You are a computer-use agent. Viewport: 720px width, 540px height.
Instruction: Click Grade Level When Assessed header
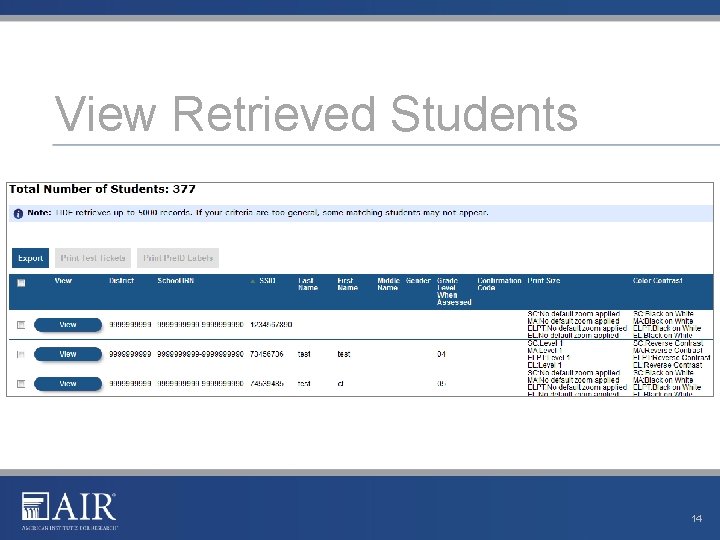point(454,292)
